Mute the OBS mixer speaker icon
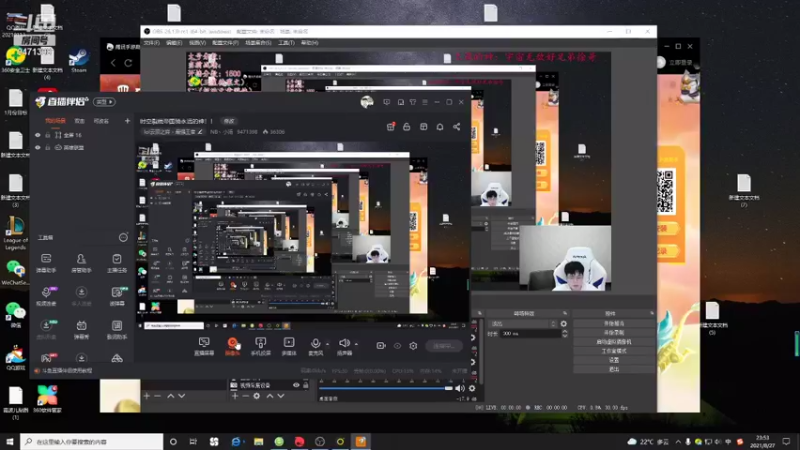The height and width of the screenshot is (450, 800). pos(460,388)
